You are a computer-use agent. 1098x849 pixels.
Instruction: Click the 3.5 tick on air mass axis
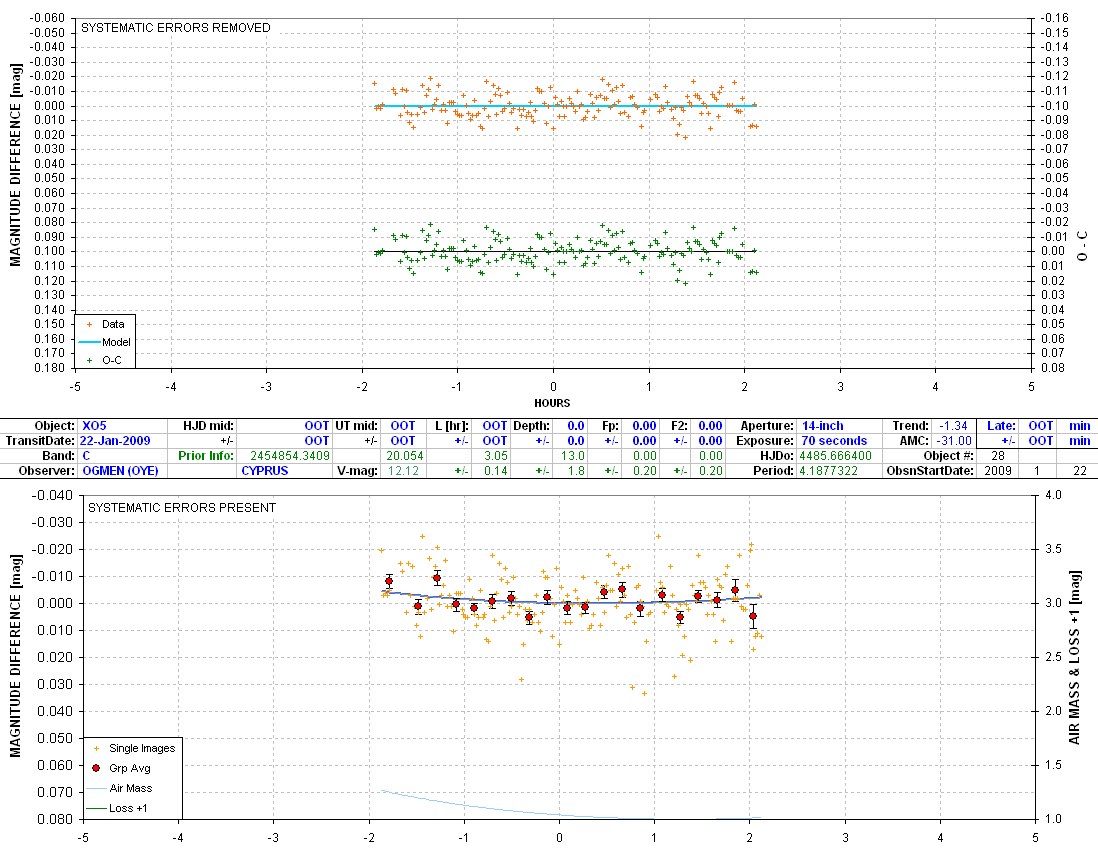click(1053, 549)
